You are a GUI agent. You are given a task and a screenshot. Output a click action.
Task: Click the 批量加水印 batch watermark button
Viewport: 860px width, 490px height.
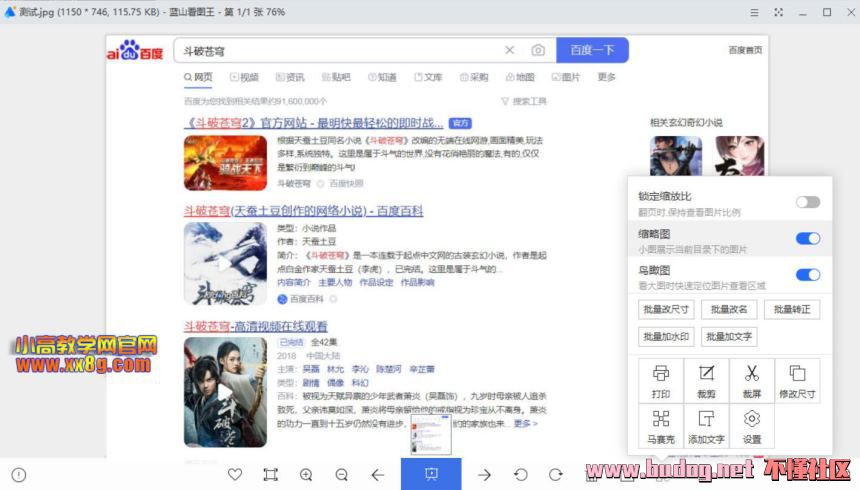point(666,336)
